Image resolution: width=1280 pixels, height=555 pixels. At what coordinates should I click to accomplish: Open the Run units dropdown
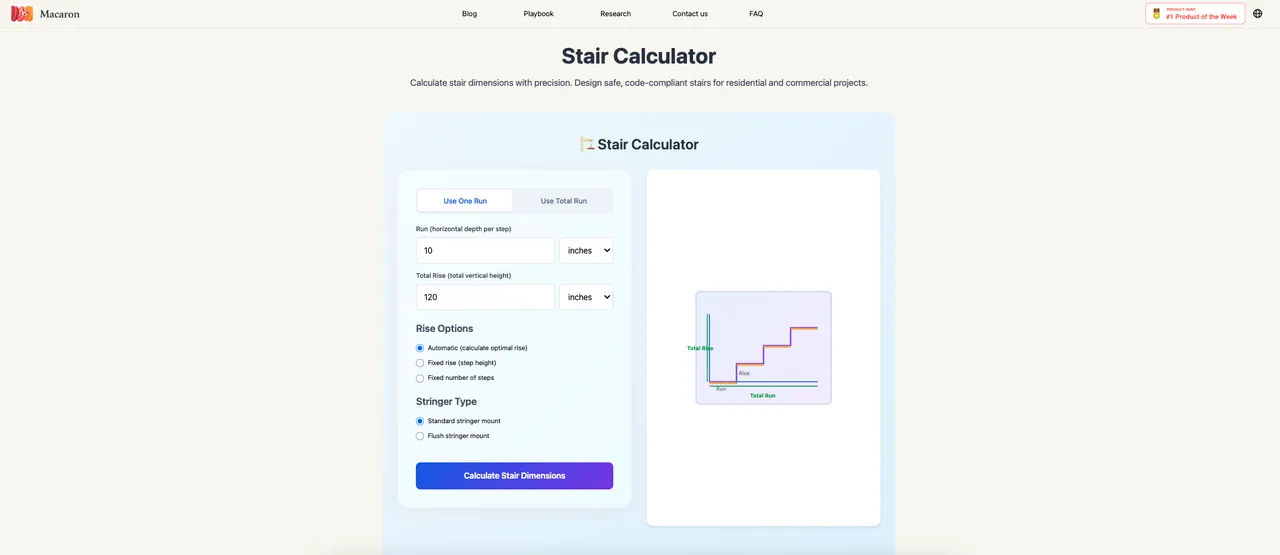586,251
